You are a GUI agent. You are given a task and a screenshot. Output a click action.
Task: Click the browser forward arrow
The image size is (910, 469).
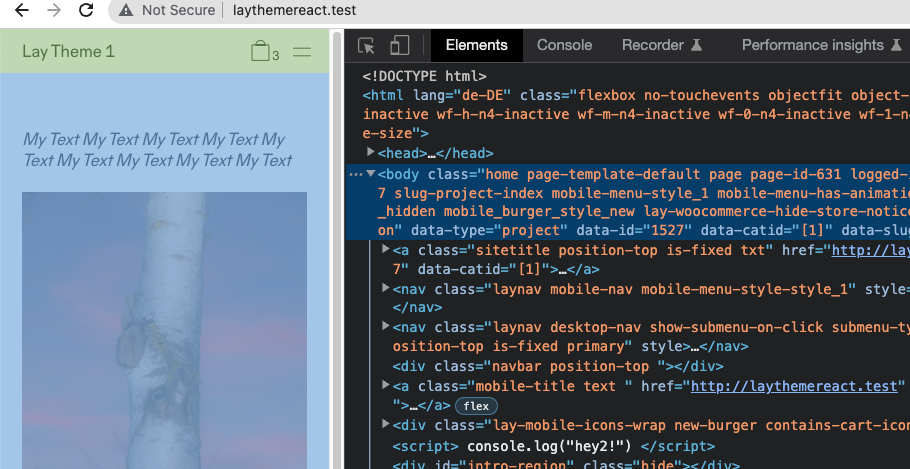coord(53,11)
